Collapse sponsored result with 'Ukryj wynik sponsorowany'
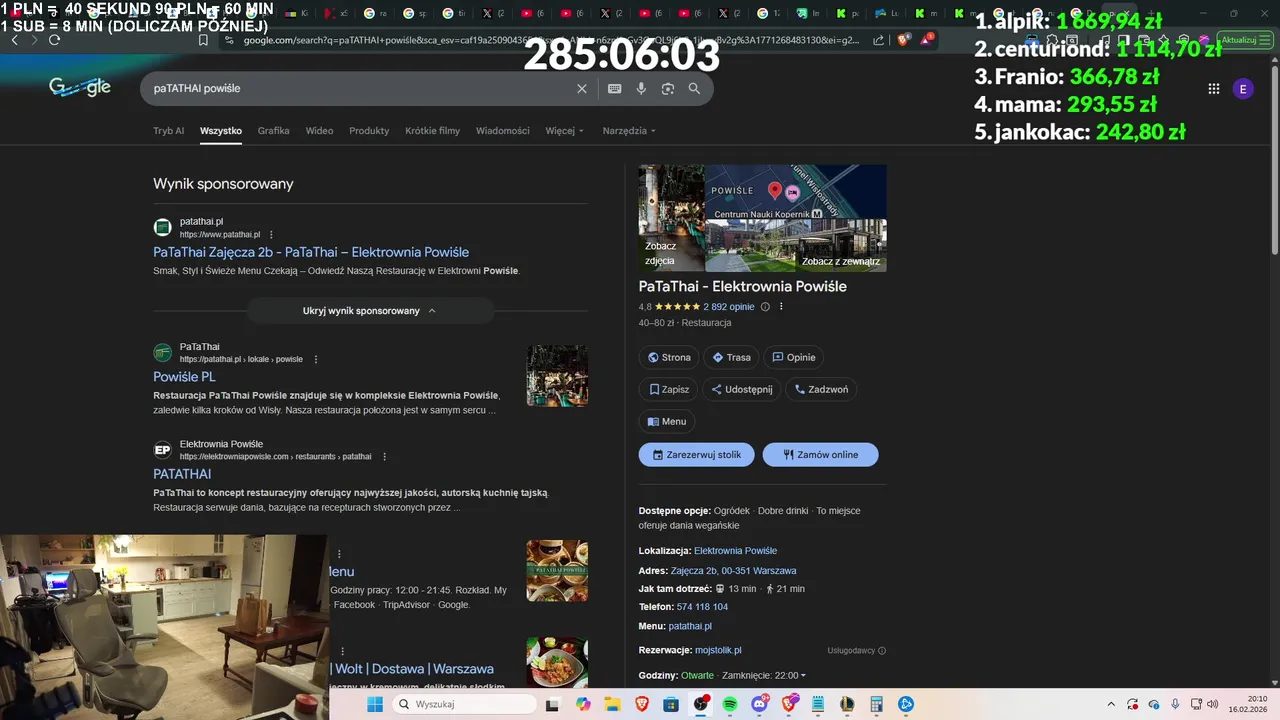Viewport: 1280px width, 720px height. (370, 311)
